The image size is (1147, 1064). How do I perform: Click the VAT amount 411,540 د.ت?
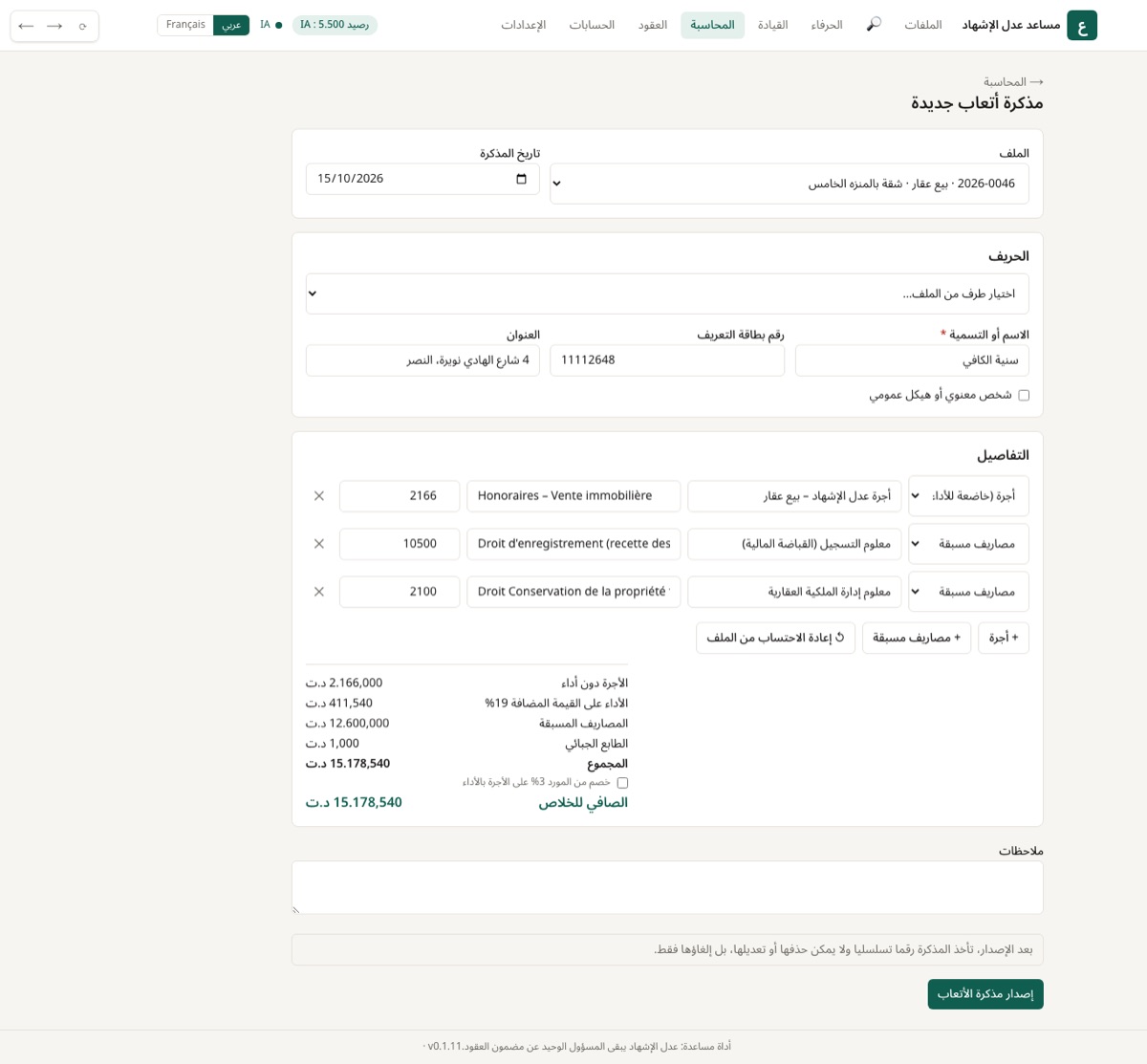tap(339, 704)
